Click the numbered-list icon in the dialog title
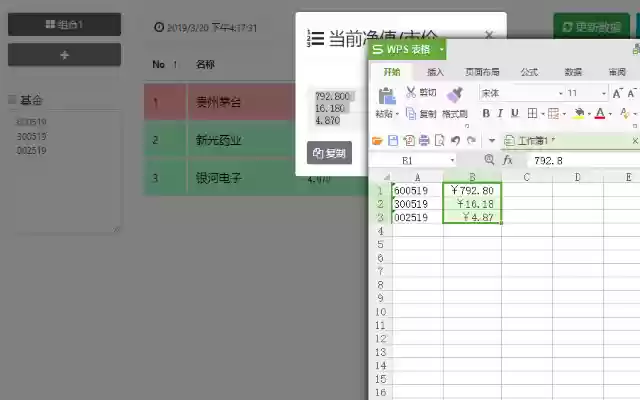Image resolution: width=640 pixels, height=400 pixels. (x=315, y=38)
